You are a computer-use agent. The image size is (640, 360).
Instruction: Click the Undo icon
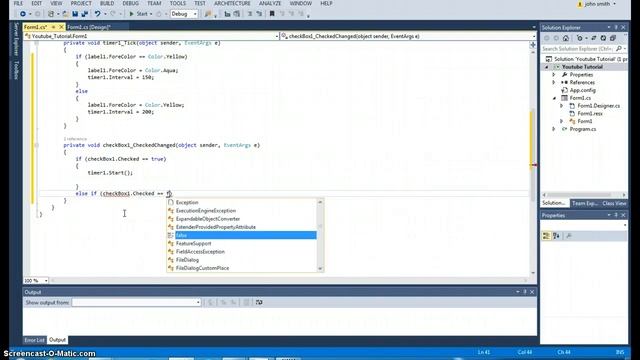point(98,14)
